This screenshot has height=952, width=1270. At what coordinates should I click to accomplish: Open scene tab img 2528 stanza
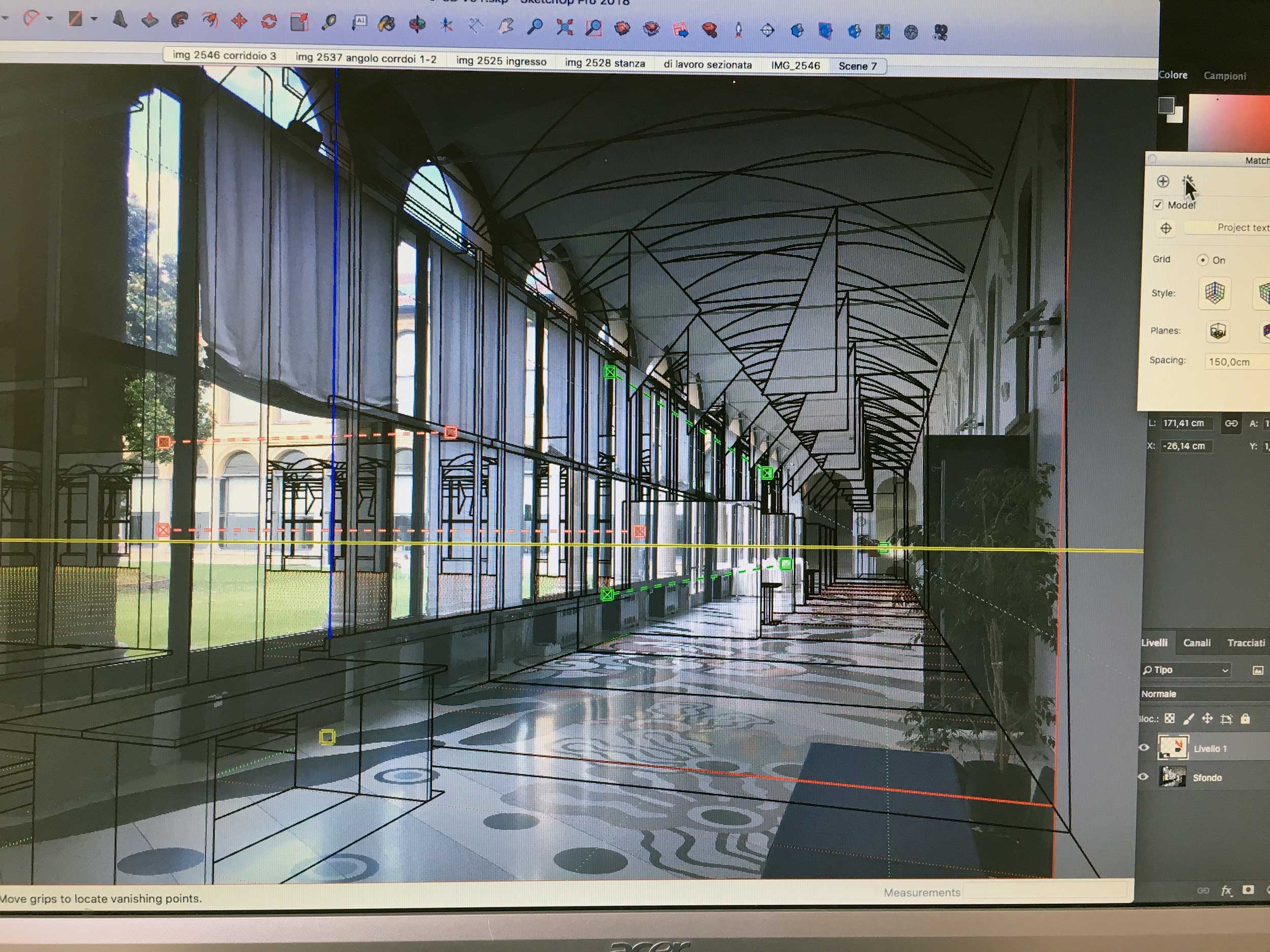point(605,63)
